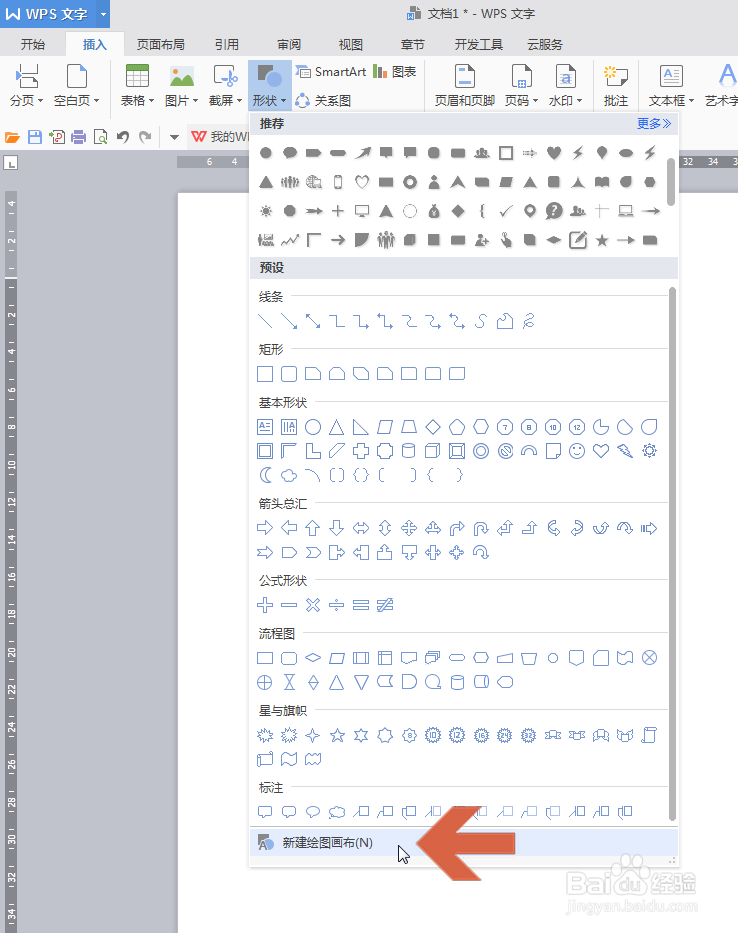This screenshot has height=933, width=738.
Task: Select the right arrow under 箭头总汇
Action: pos(265,528)
